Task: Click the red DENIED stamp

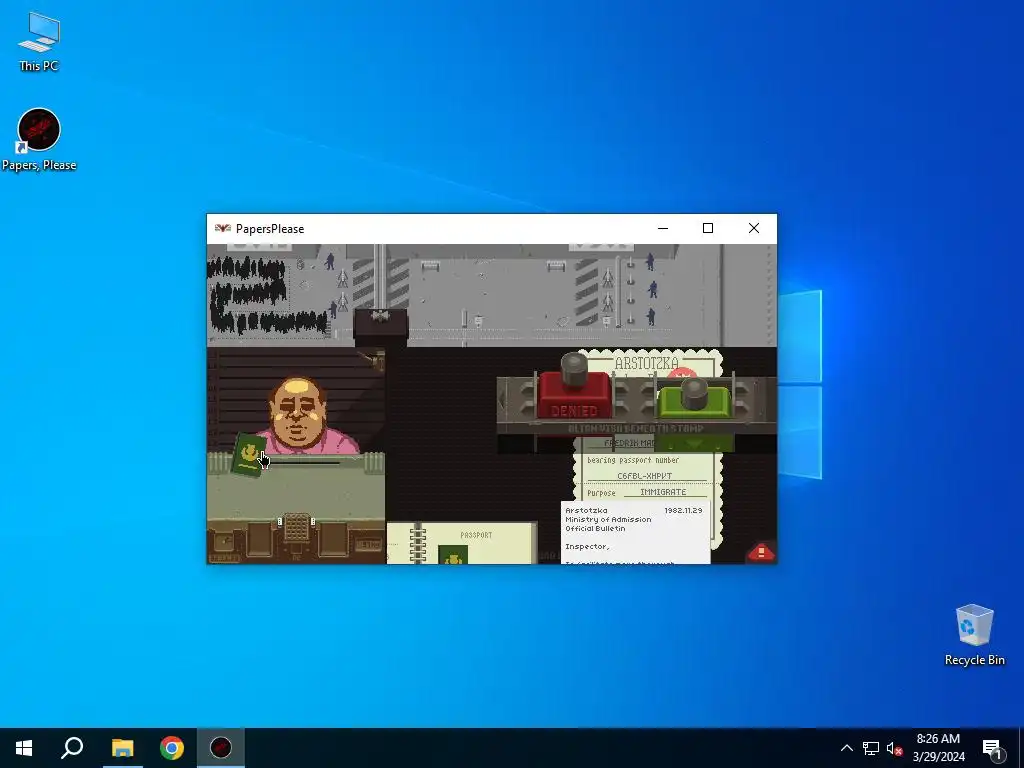Action: 574,394
